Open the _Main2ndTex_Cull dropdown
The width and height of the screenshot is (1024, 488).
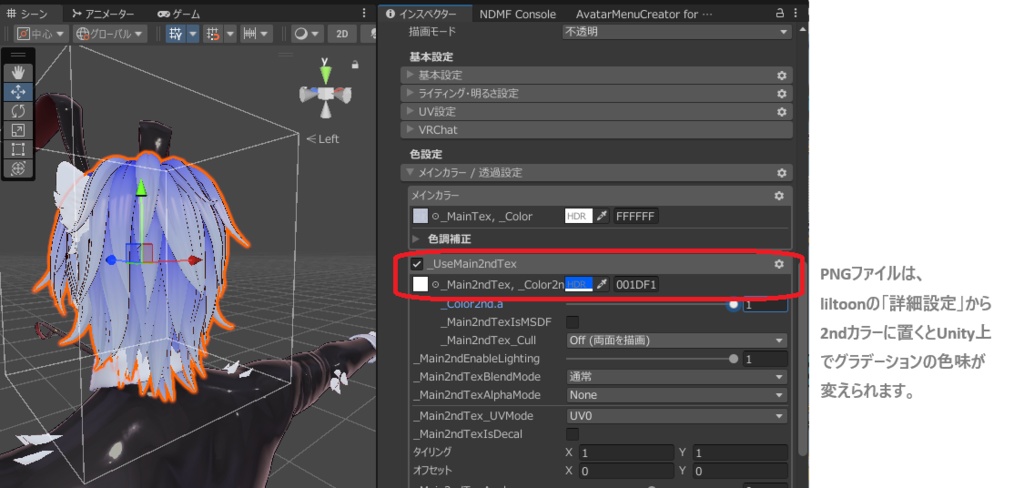pyautogui.click(x=676, y=340)
